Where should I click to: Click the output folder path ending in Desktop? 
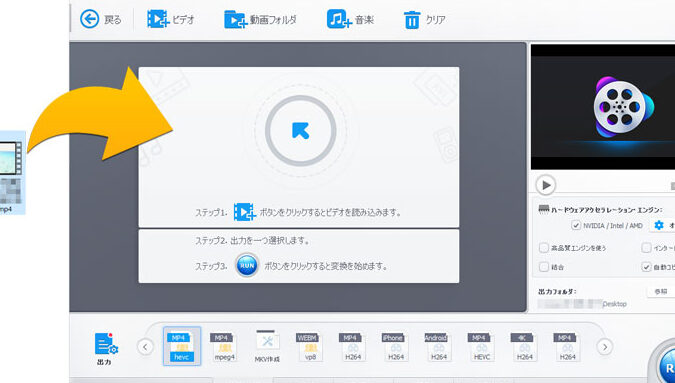(x=582, y=304)
